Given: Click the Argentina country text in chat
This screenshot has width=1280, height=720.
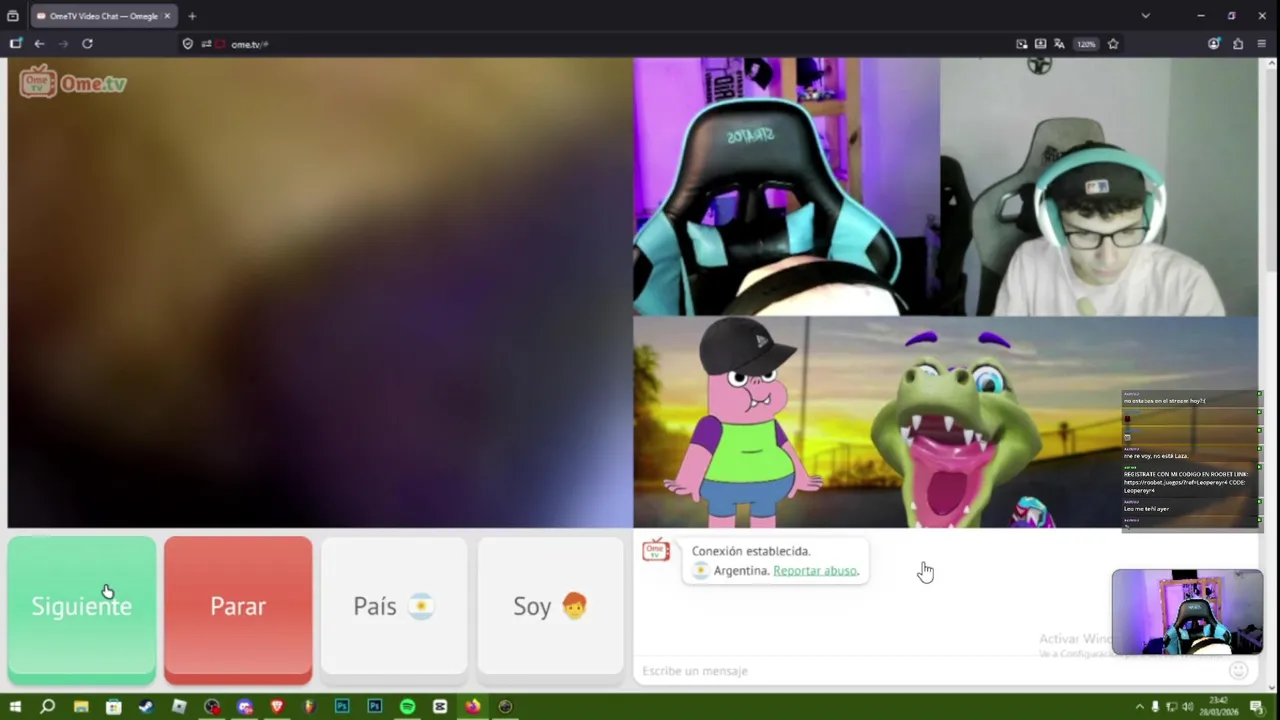Looking at the screenshot, I should pyautogui.click(x=742, y=570).
